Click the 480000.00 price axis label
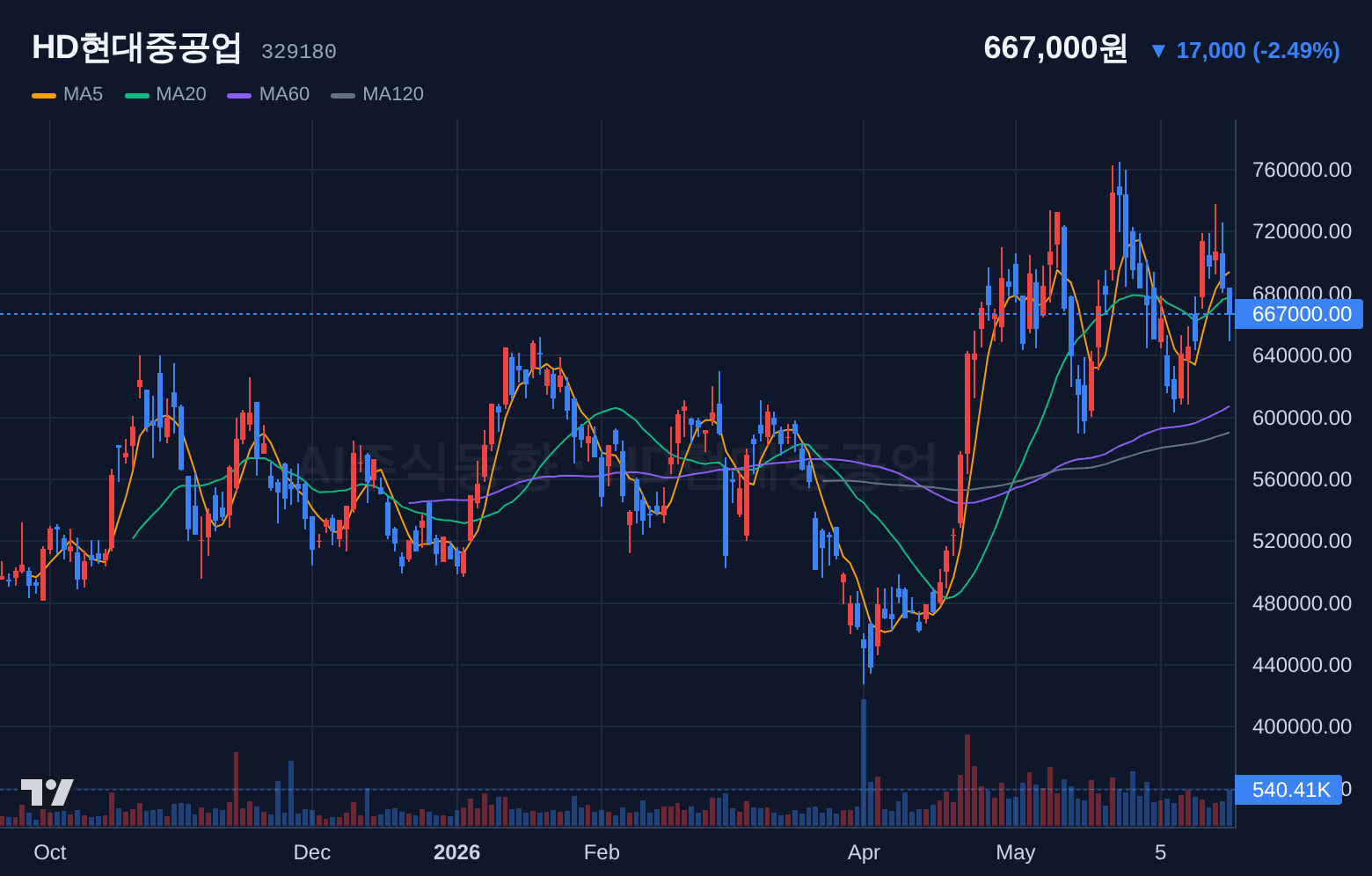Viewport: 1372px width, 876px height. click(x=1302, y=603)
